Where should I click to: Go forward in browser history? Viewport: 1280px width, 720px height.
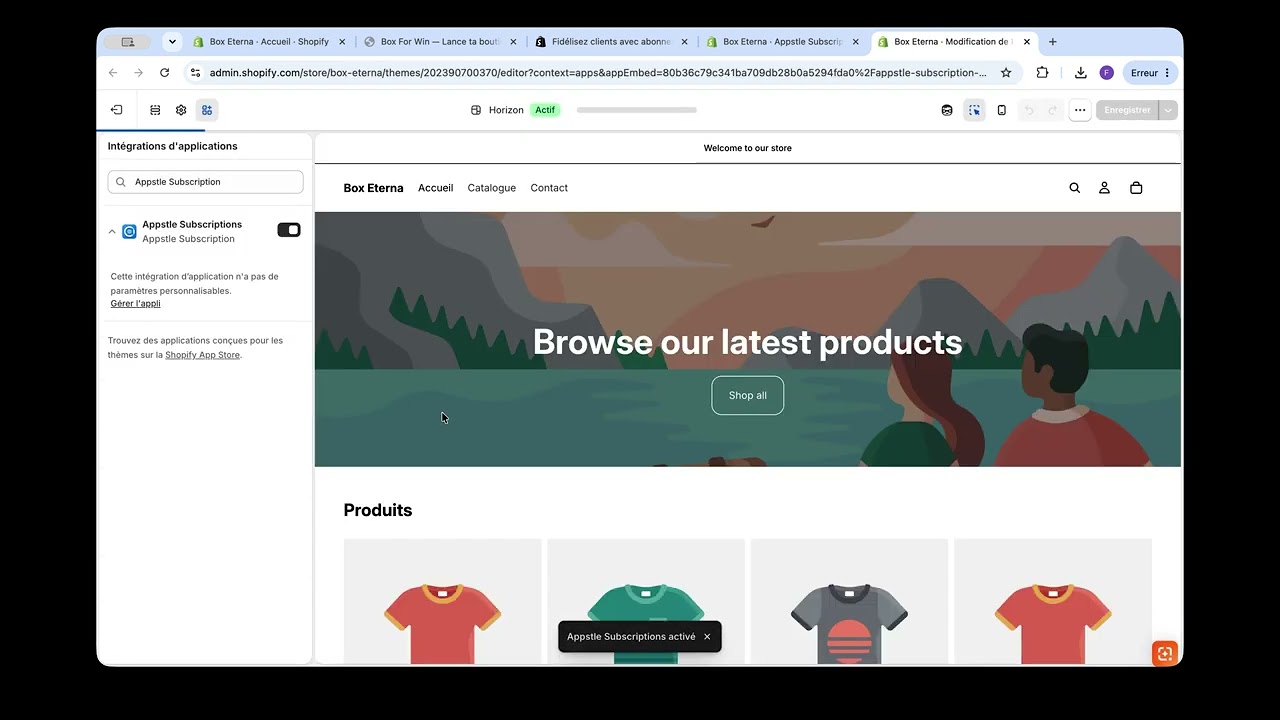point(139,73)
